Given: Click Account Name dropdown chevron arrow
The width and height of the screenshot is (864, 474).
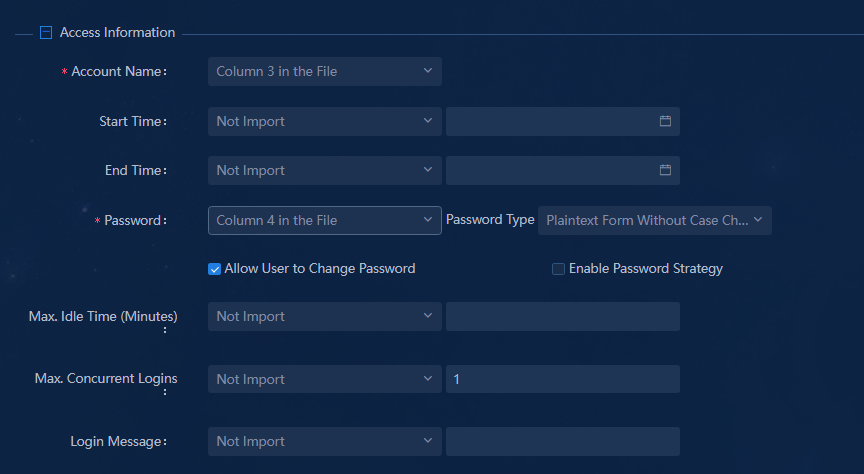Looking at the screenshot, I should 428,71.
